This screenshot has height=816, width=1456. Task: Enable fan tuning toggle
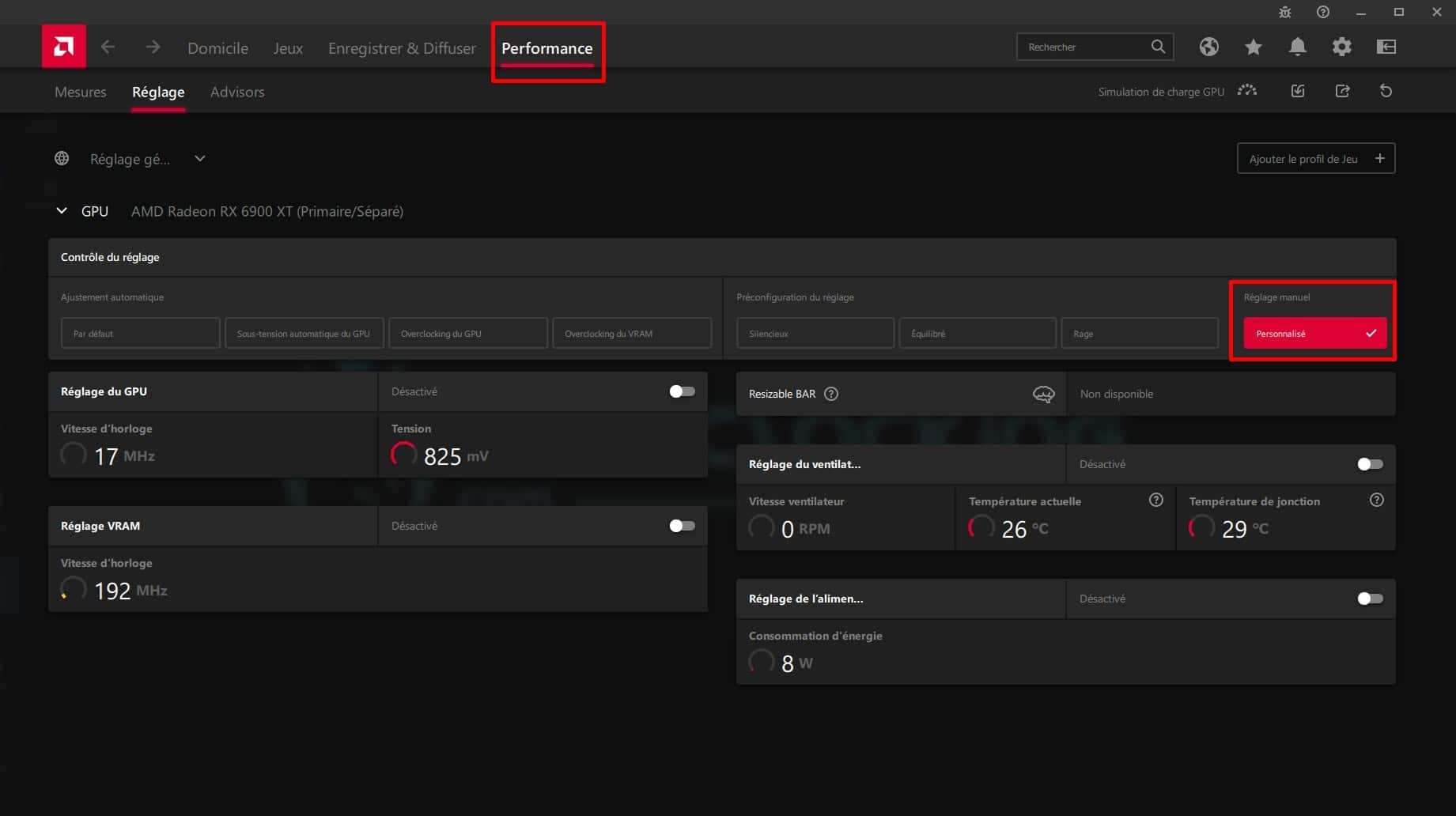(1370, 464)
